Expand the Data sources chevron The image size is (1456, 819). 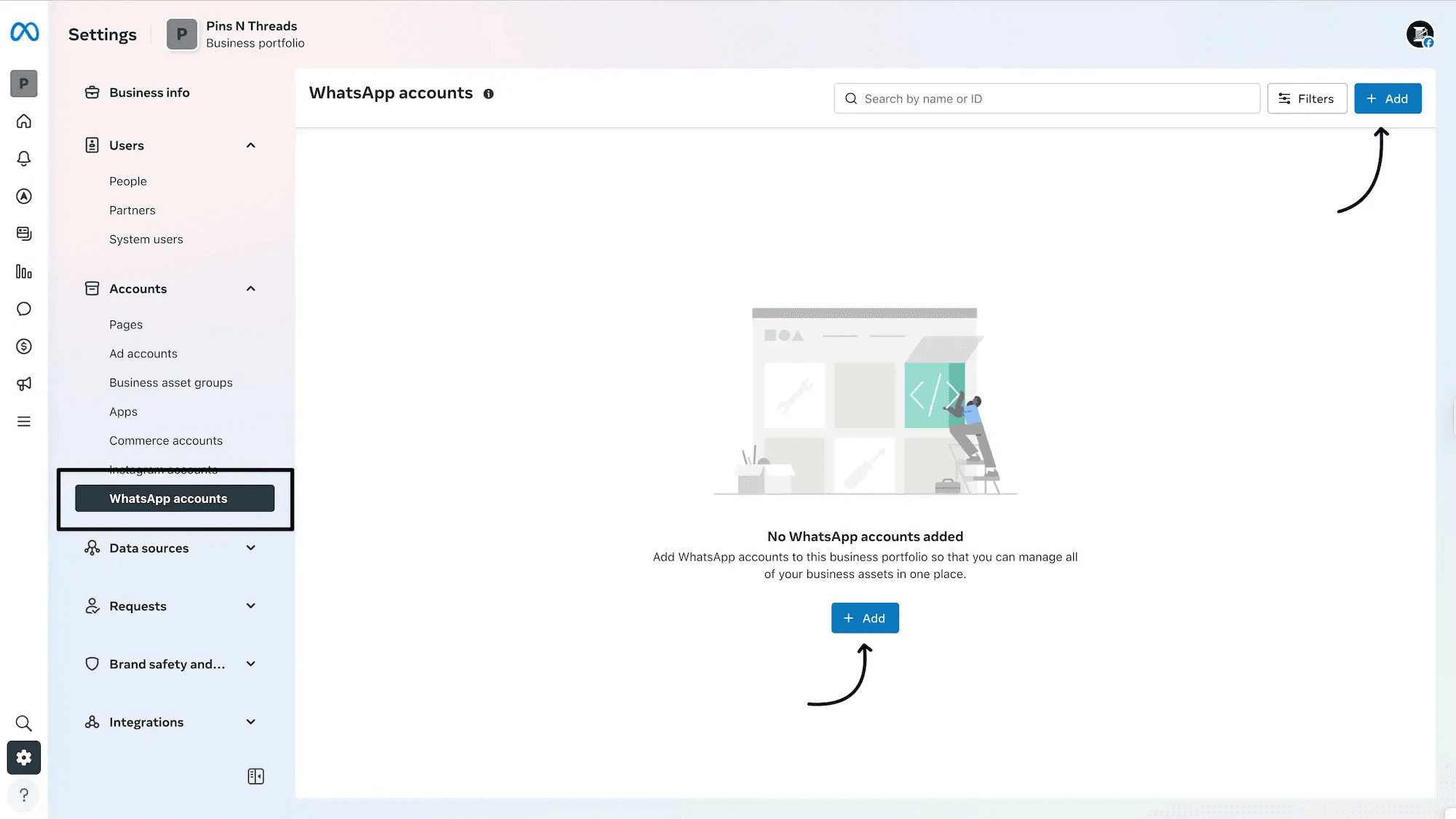[x=251, y=548]
